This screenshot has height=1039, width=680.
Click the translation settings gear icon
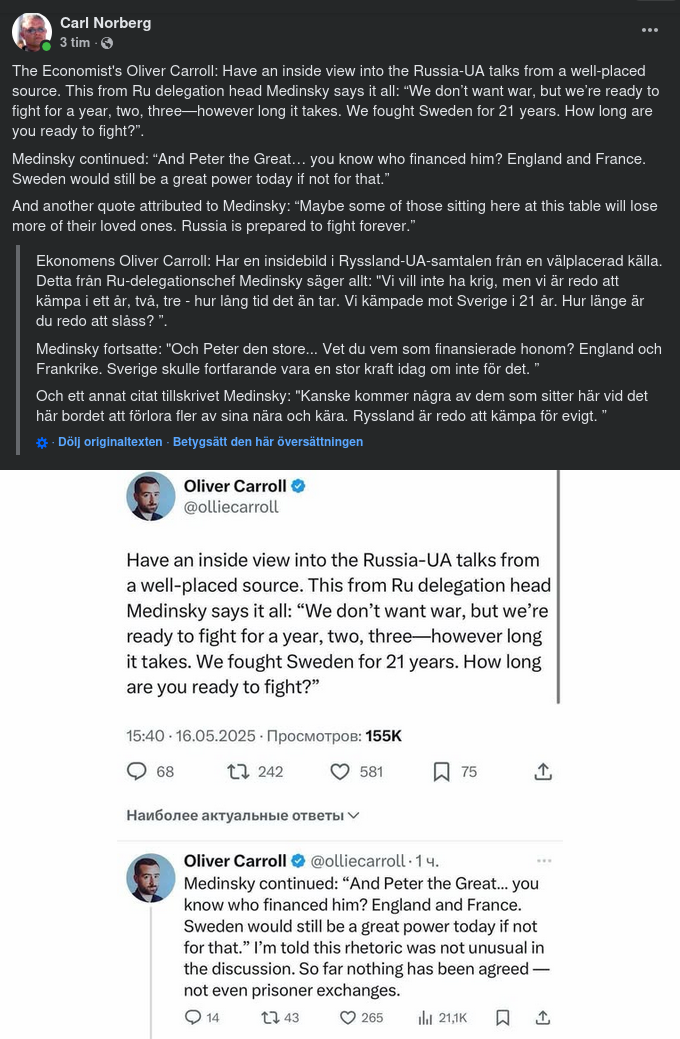click(42, 442)
